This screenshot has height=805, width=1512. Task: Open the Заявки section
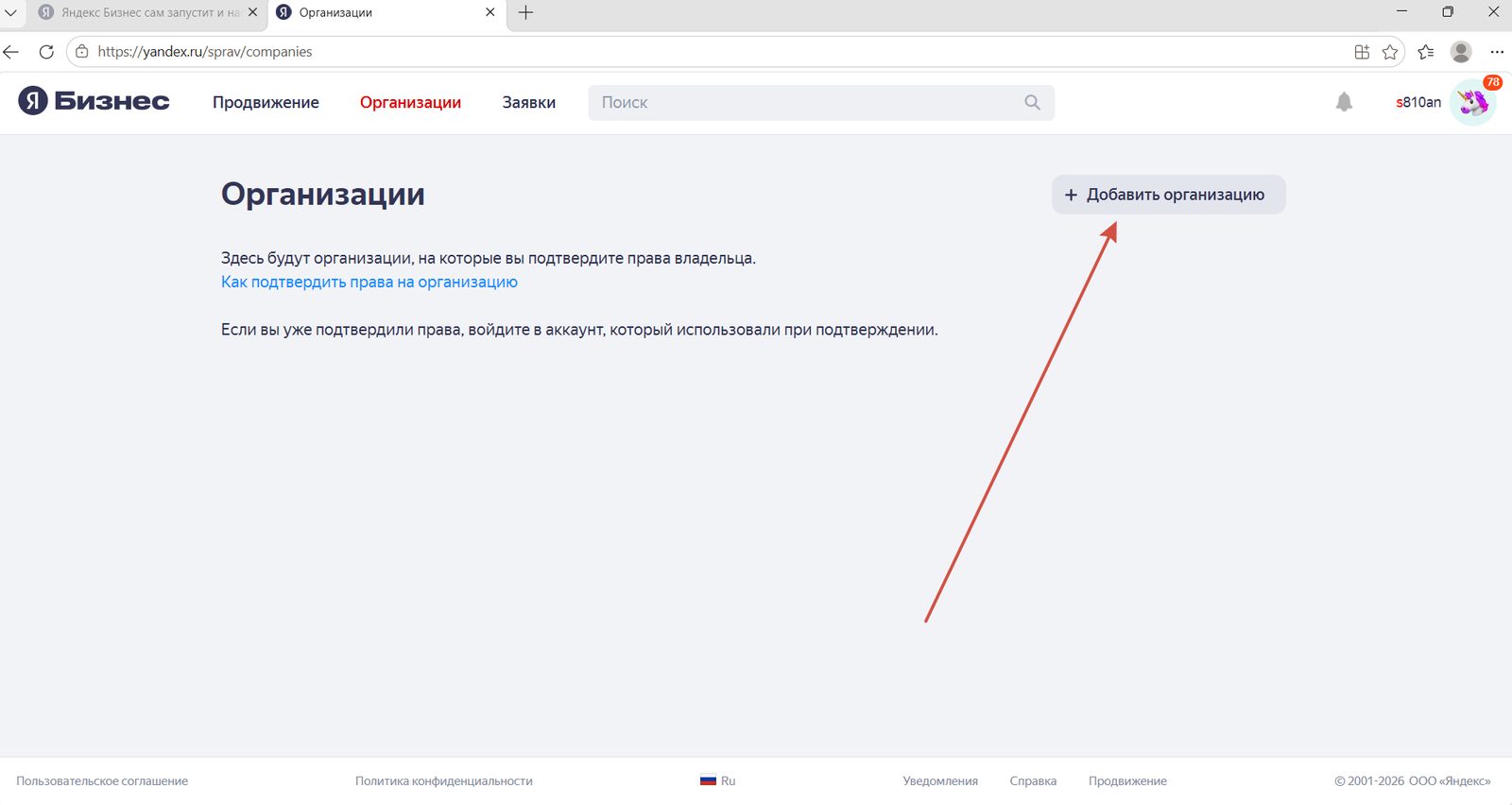point(528,102)
